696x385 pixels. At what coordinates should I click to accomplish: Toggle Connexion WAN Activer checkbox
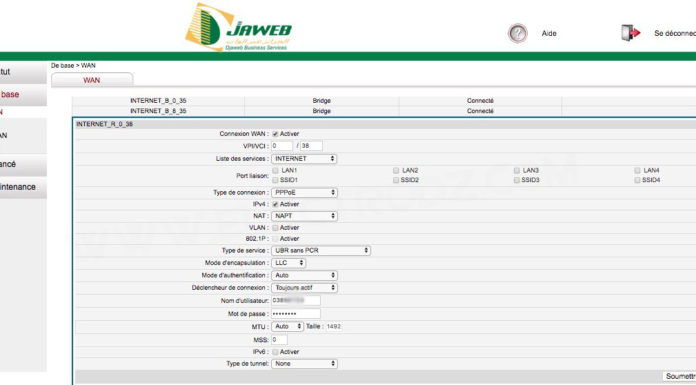pyautogui.click(x=275, y=134)
